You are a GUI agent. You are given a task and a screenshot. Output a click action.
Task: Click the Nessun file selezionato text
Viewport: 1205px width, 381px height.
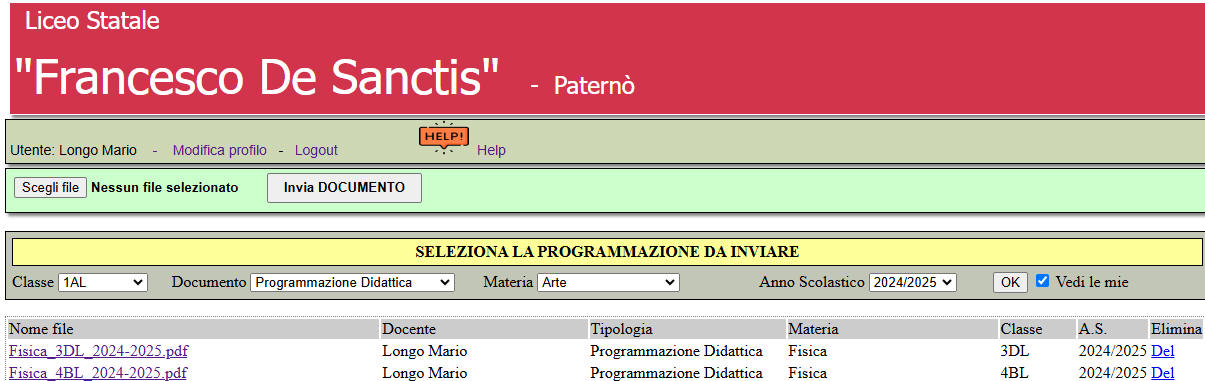[x=164, y=187]
